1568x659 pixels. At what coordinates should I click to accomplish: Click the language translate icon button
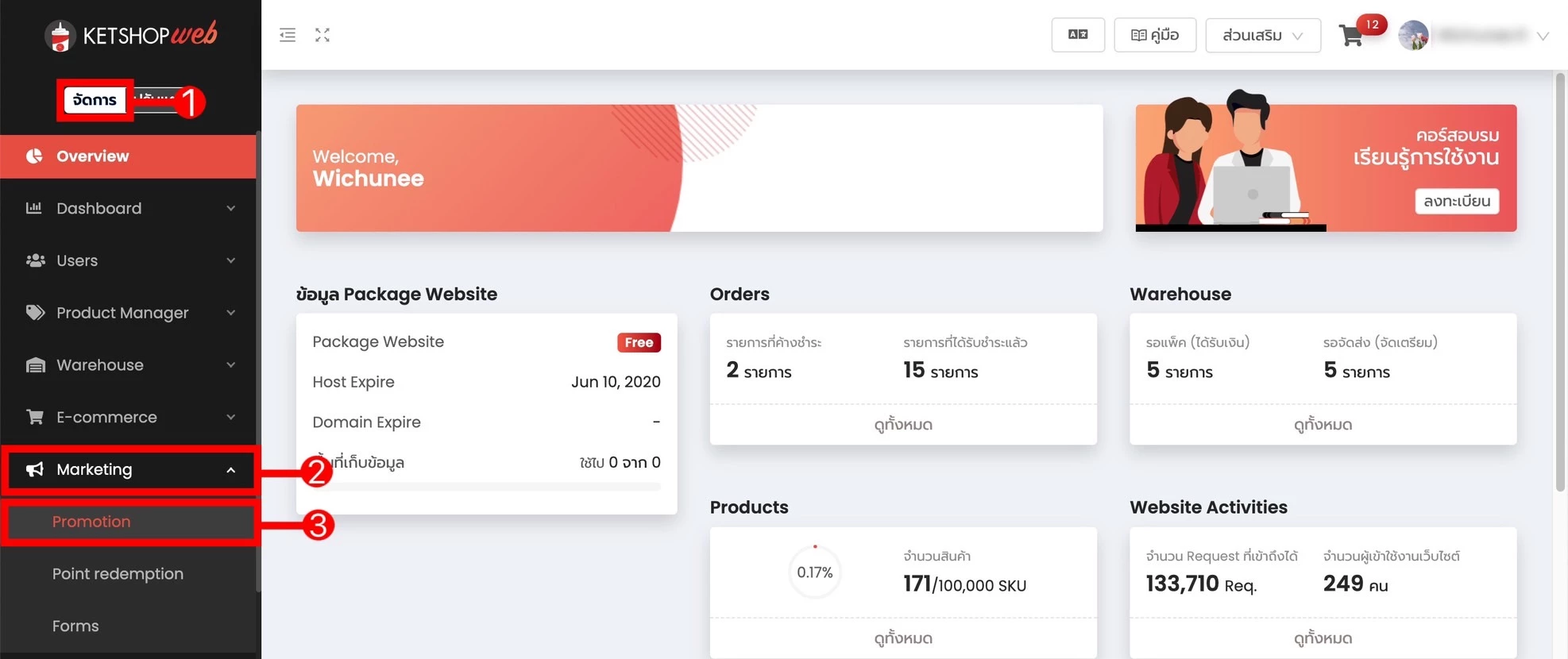1077,35
